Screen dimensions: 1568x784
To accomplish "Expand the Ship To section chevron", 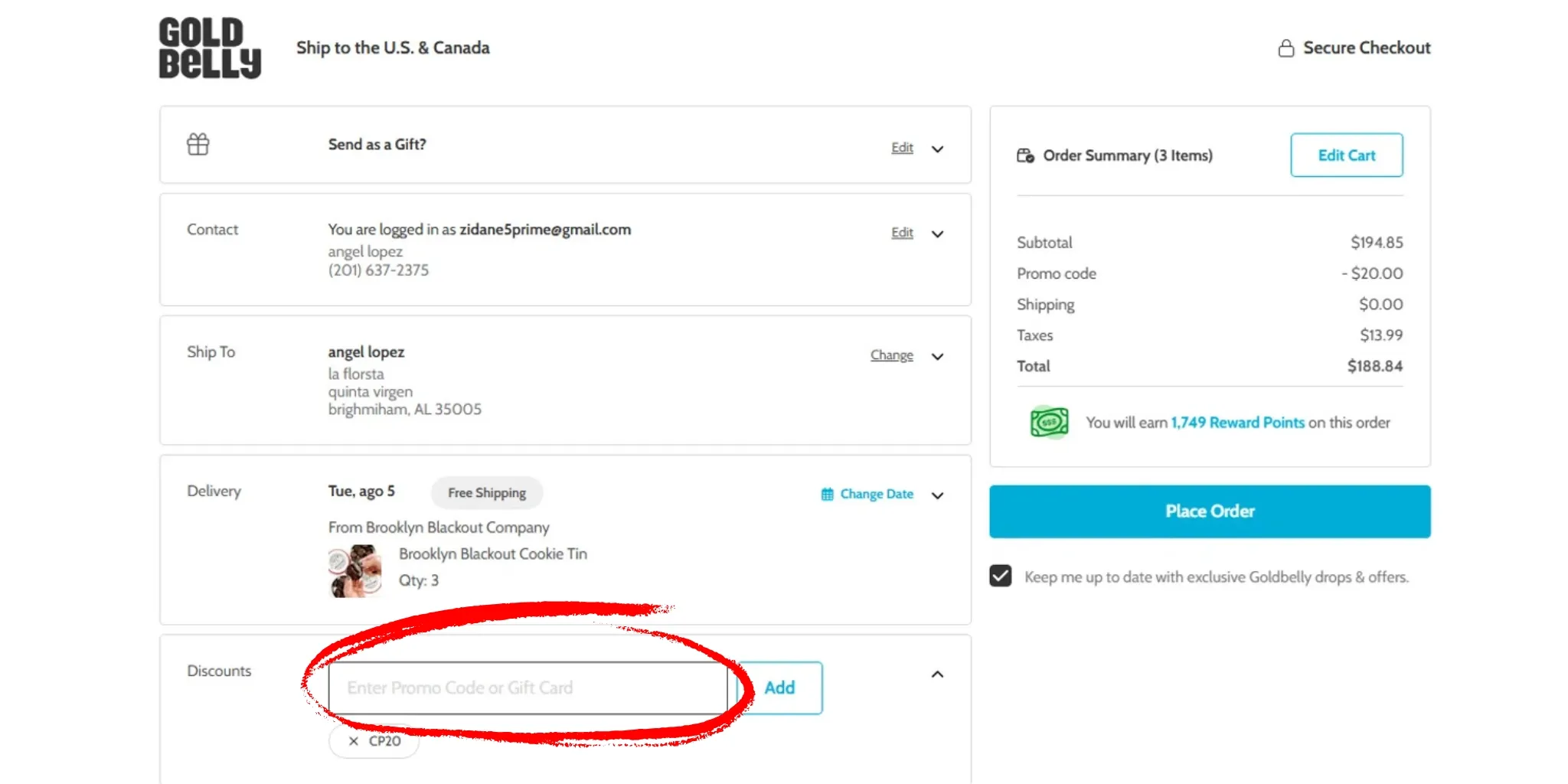I will tap(937, 356).
